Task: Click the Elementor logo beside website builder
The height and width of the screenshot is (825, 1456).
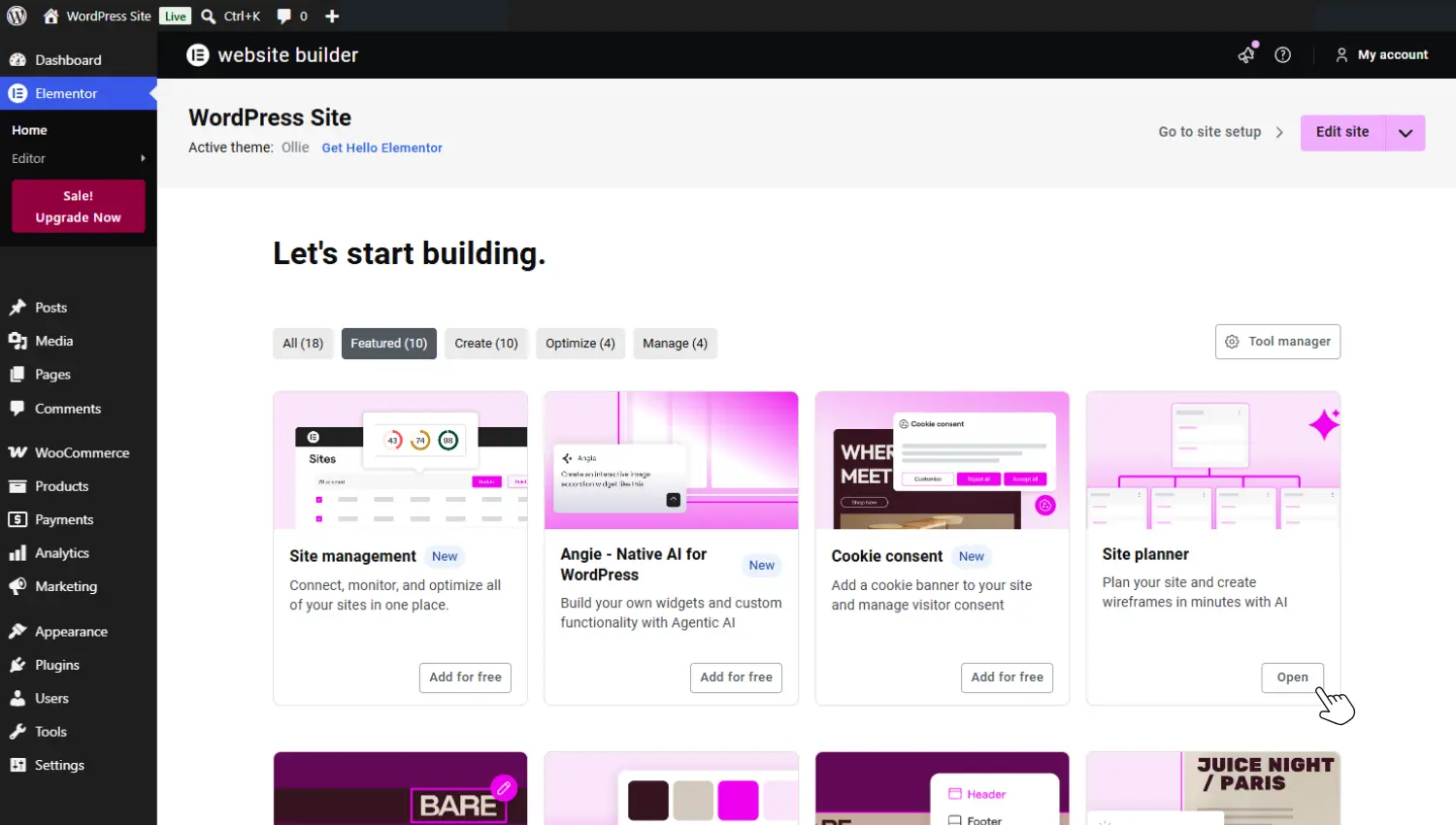Action: pos(198,55)
